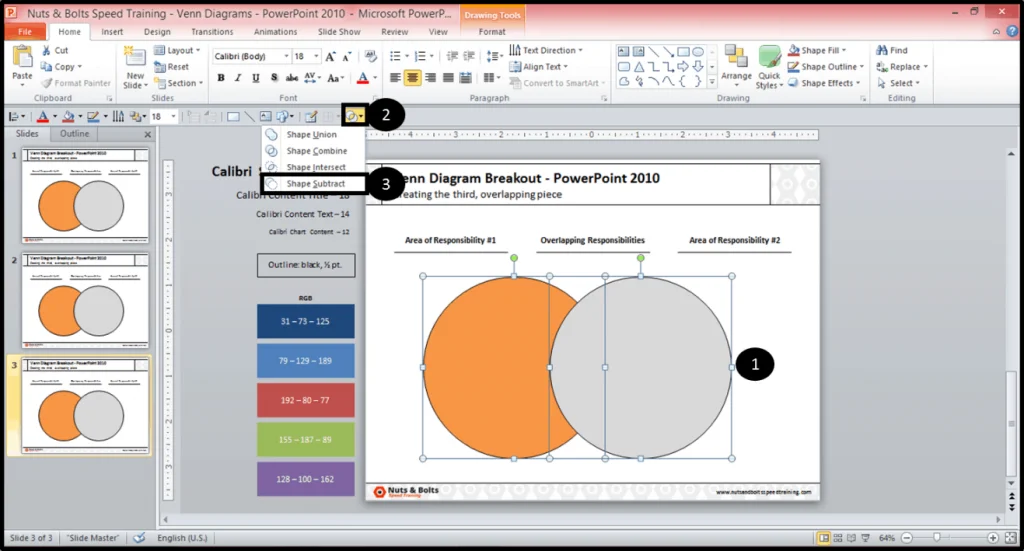Viewport: 1024px width, 551px height.
Task: Toggle text shadow
Action: click(x=274, y=78)
